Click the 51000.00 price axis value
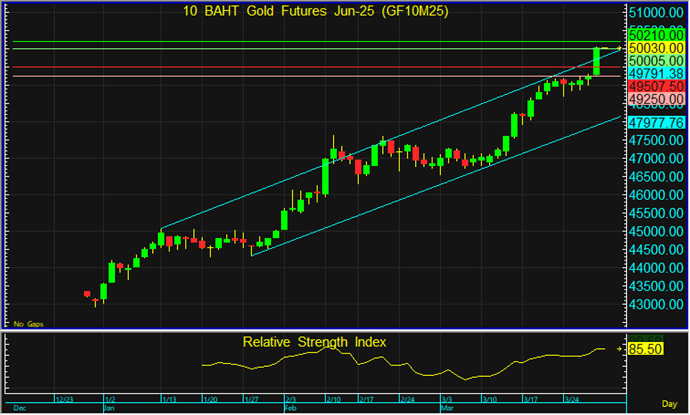 tap(656, 12)
